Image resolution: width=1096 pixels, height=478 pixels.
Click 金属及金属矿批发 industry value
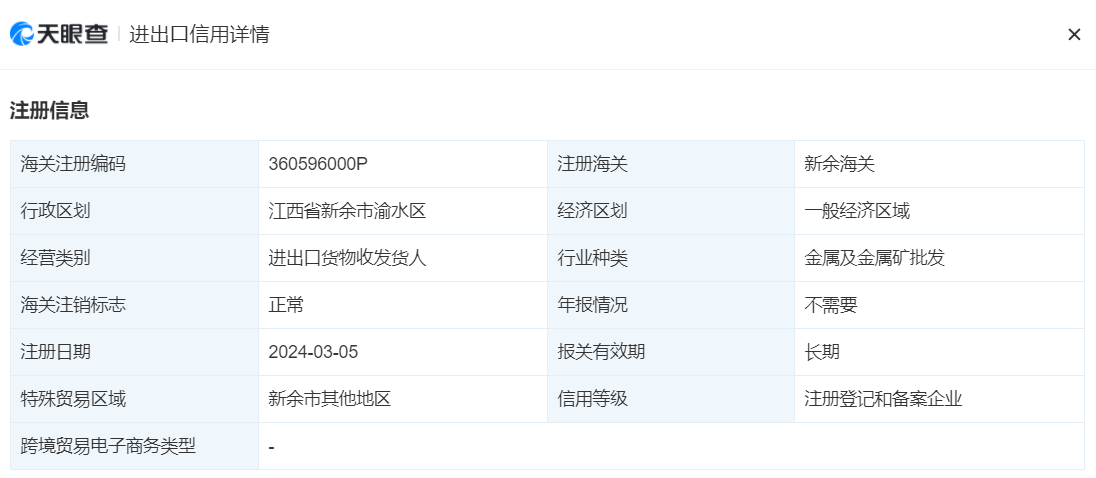click(x=874, y=258)
